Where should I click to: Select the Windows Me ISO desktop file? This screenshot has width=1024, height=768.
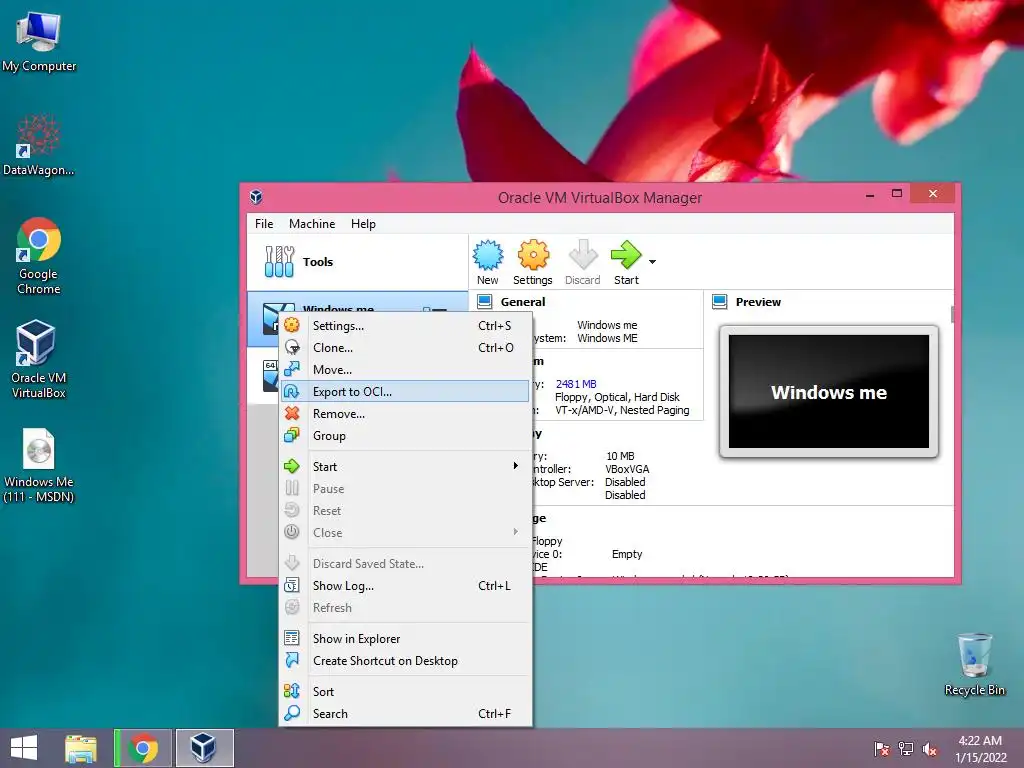39,465
